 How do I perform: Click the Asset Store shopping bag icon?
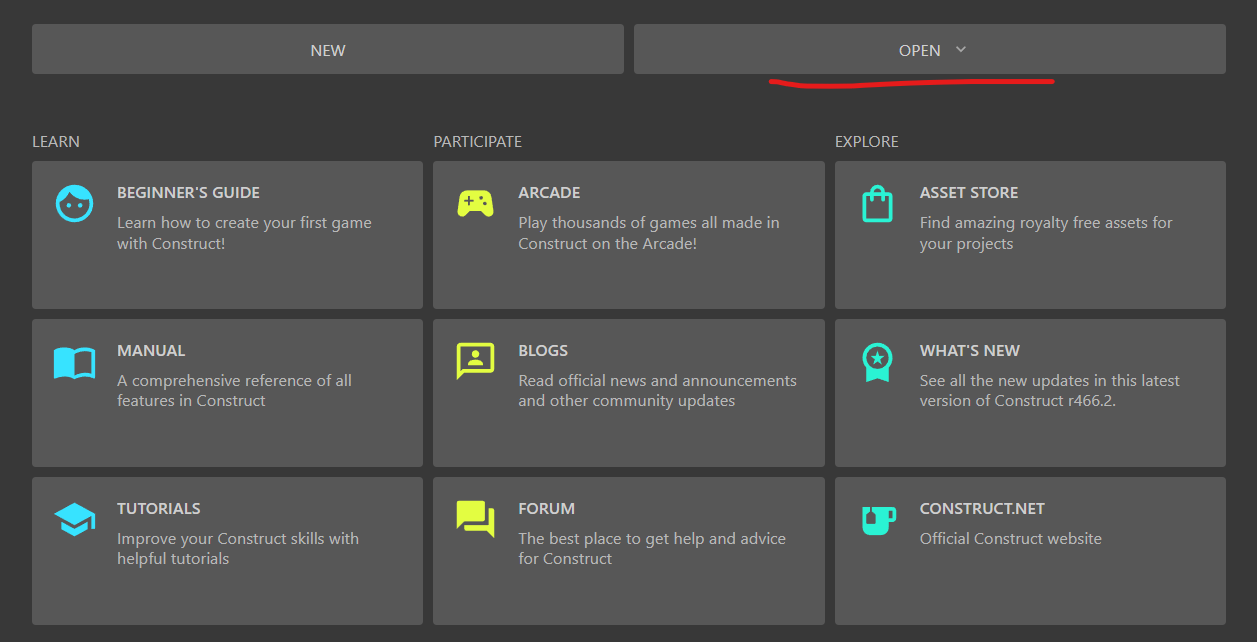[877, 204]
